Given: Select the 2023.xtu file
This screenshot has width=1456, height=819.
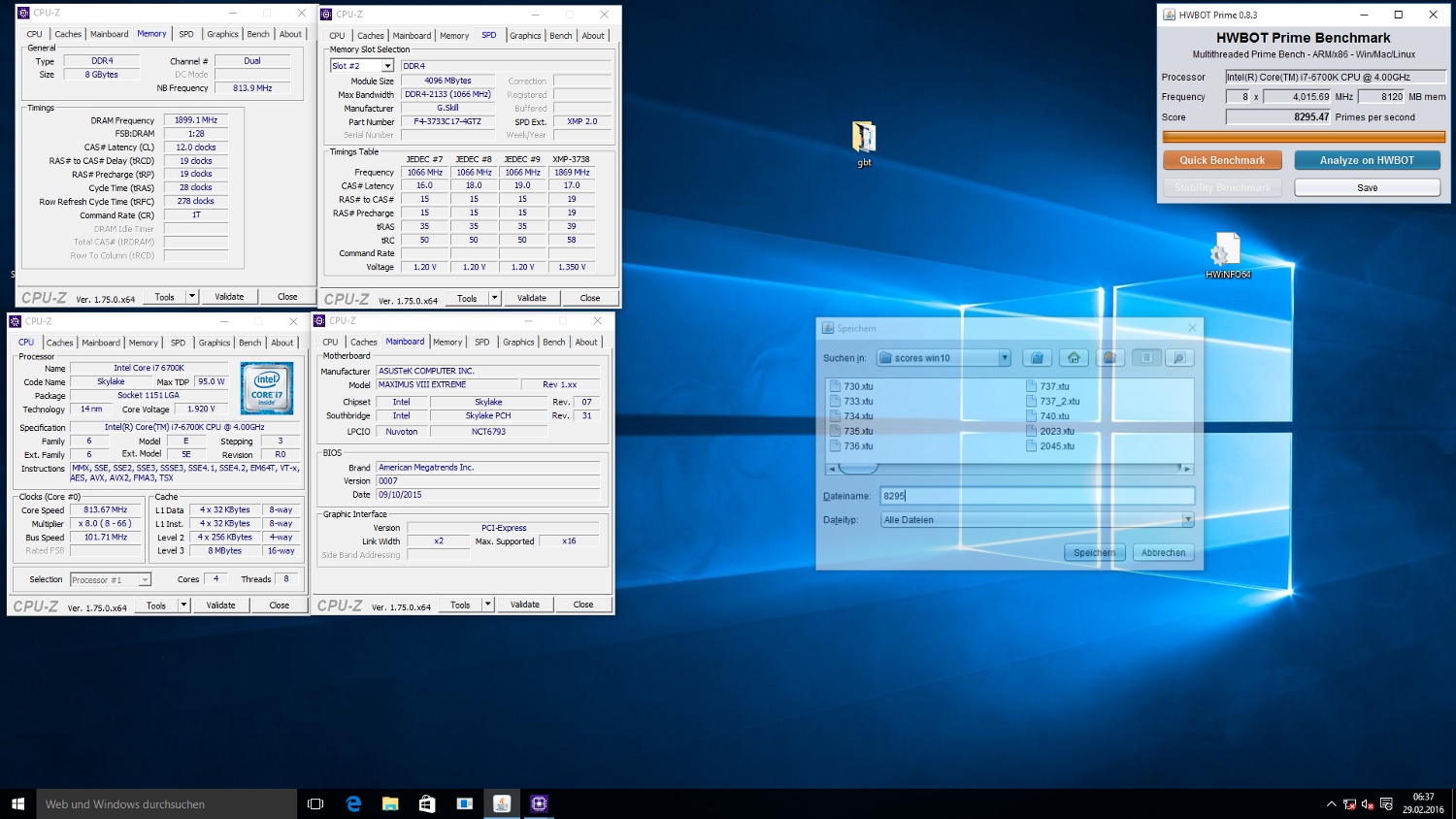Looking at the screenshot, I should (x=1050, y=431).
